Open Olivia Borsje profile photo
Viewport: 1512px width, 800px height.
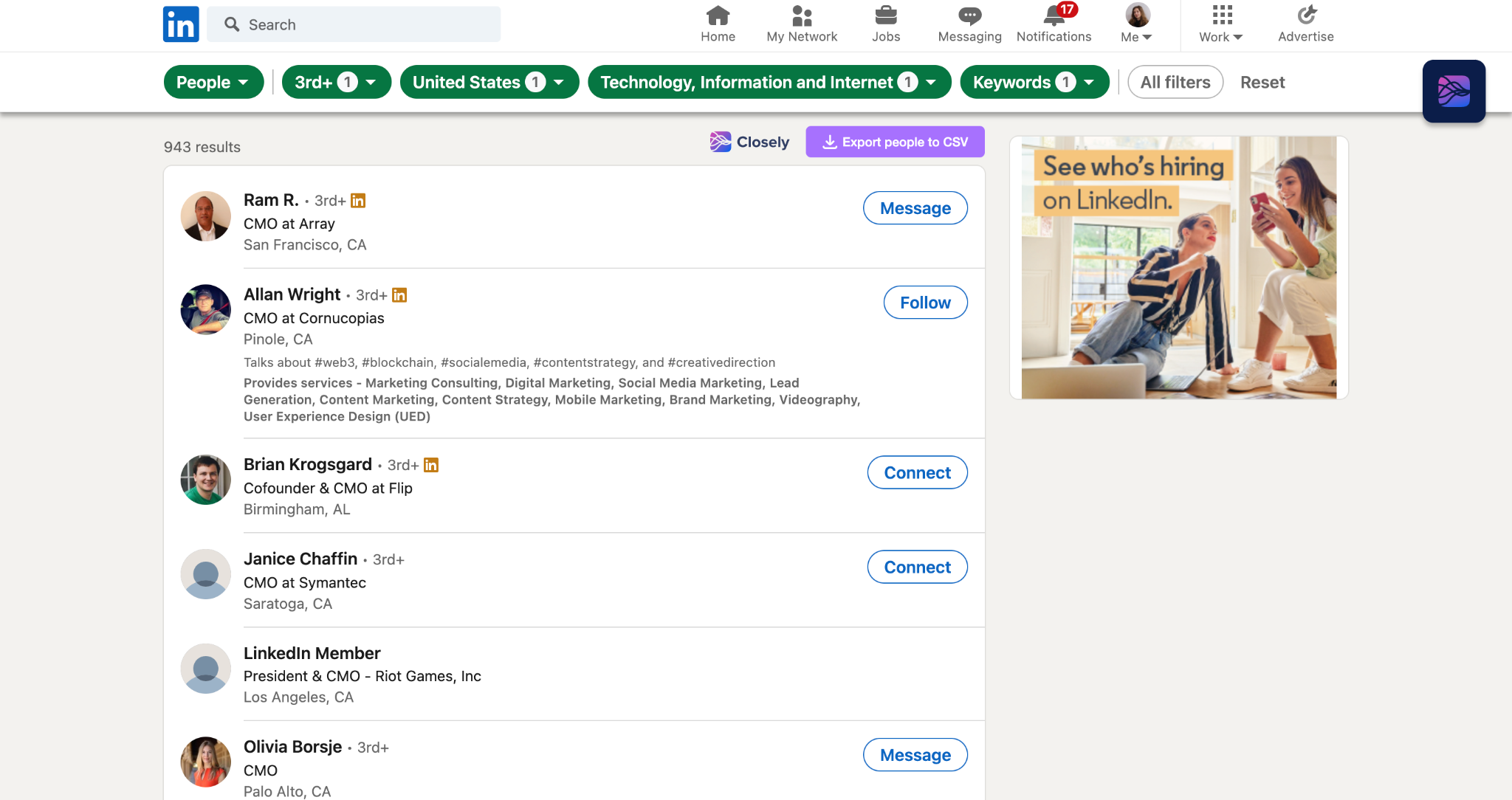tap(206, 762)
